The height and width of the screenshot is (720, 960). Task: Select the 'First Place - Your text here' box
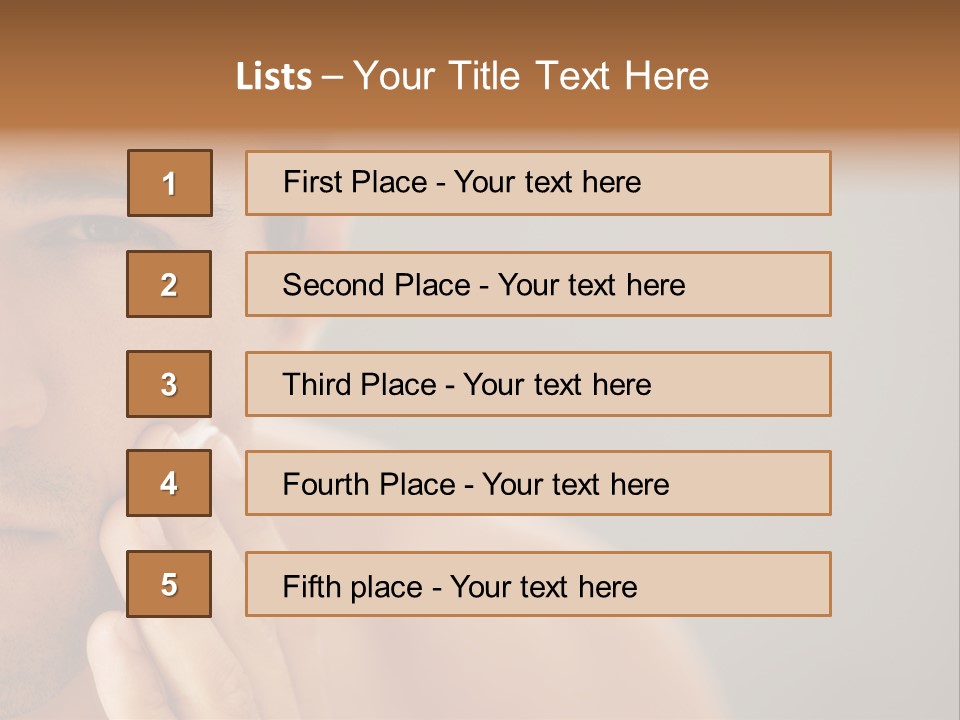[x=538, y=183]
